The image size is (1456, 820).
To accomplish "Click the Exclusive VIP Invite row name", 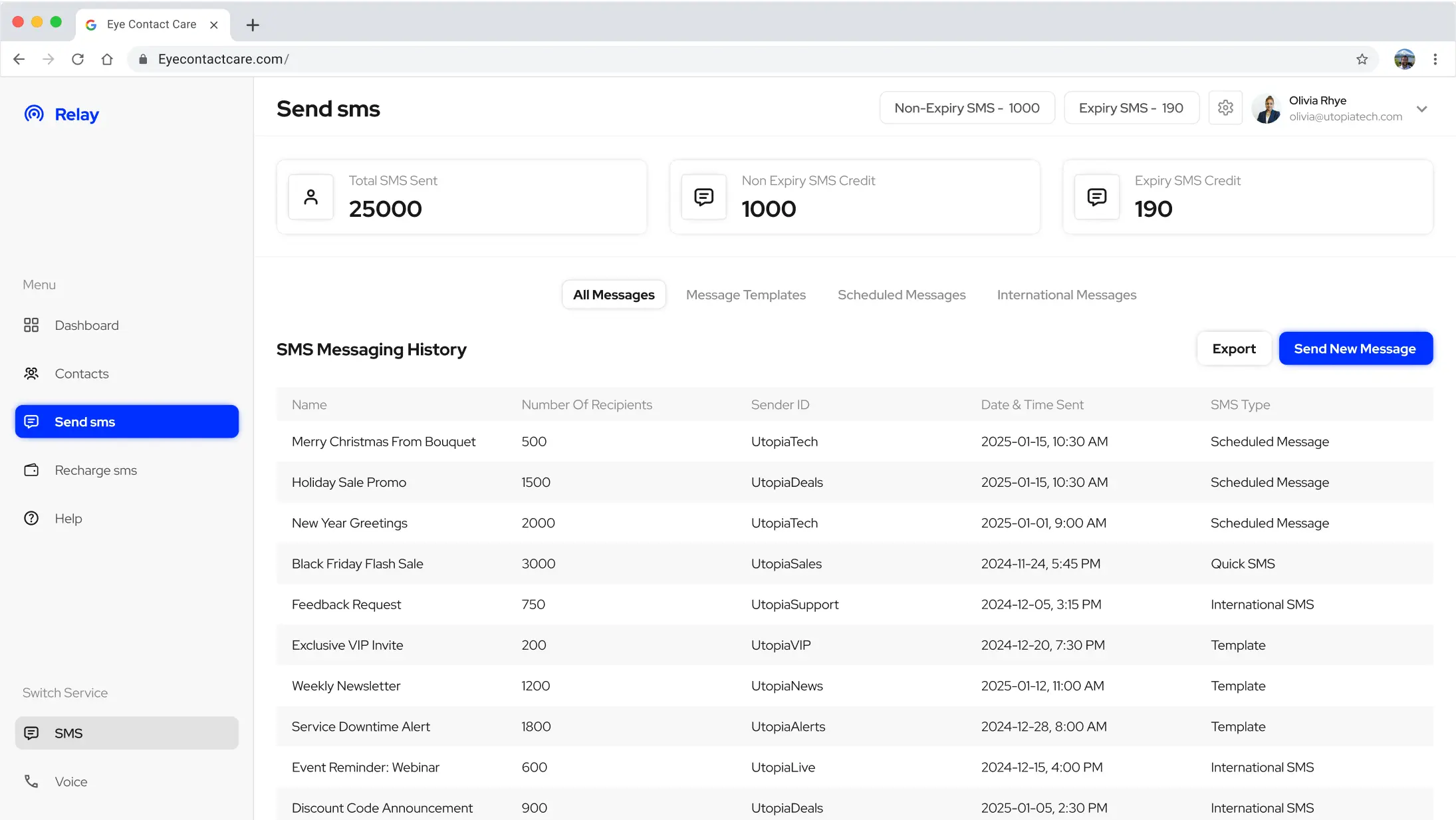I will 347,645.
